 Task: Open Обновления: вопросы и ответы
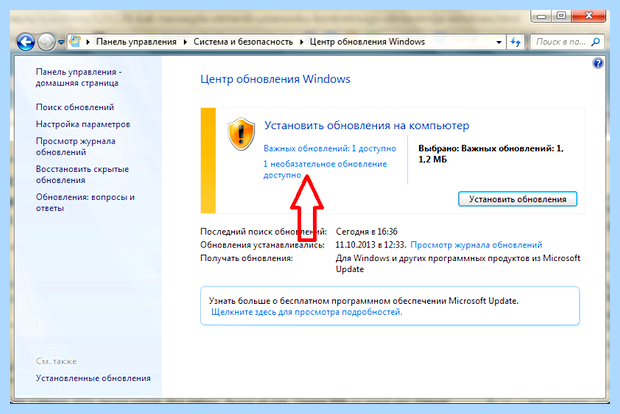tap(85, 202)
